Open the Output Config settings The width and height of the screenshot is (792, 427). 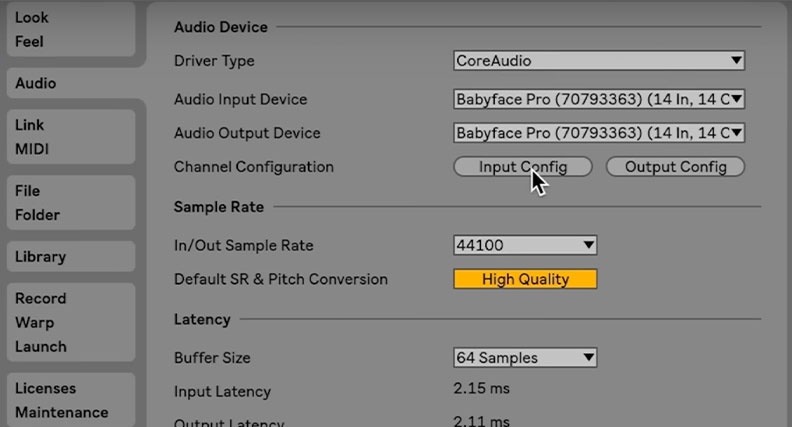[675, 167]
